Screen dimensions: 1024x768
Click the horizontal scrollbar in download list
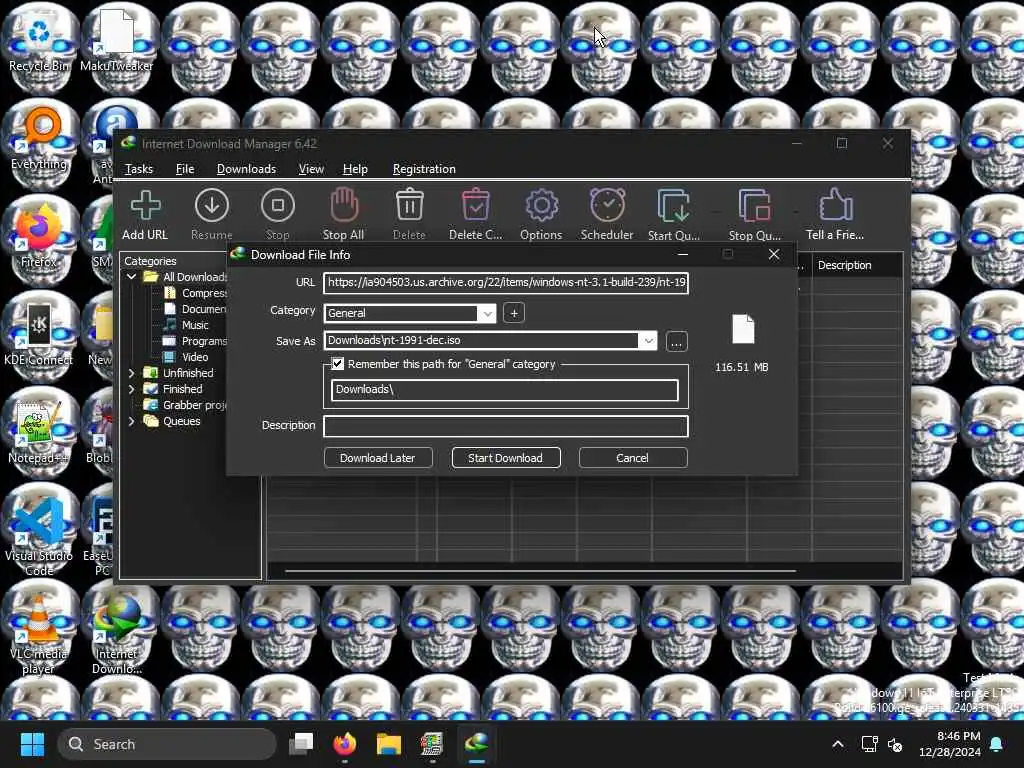[x=540, y=571]
